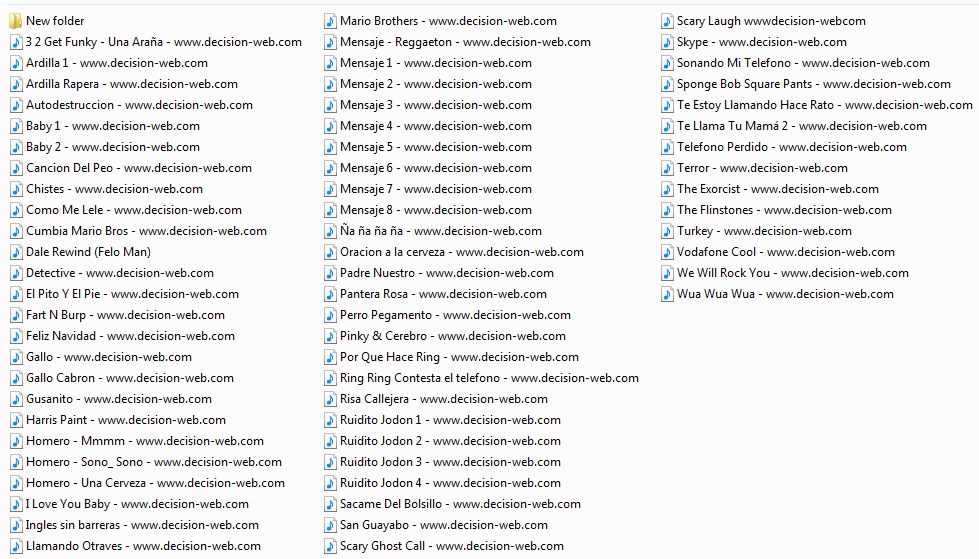Image resolution: width=979 pixels, height=559 pixels.
Task: Click the audio file icon for Autodestruccion
Action: (16, 105)
